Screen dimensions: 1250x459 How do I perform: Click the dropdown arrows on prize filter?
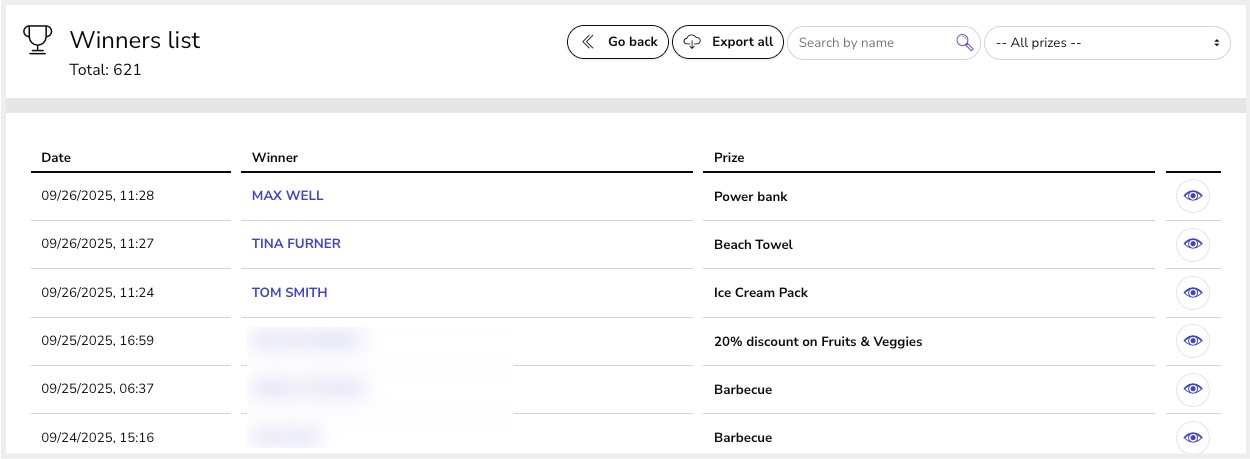(x=1216, y=43)
